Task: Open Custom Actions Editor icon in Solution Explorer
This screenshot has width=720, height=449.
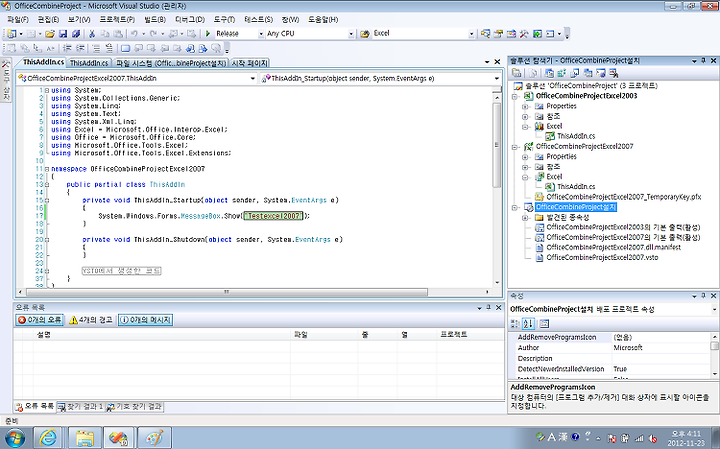Action: coord(601,73)
